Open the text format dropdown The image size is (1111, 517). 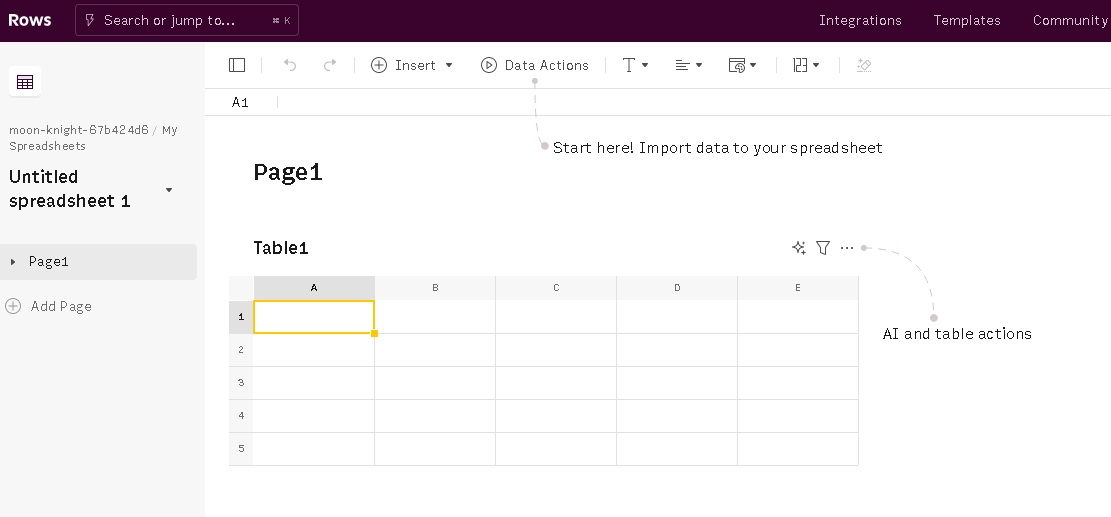click(635, 65)
